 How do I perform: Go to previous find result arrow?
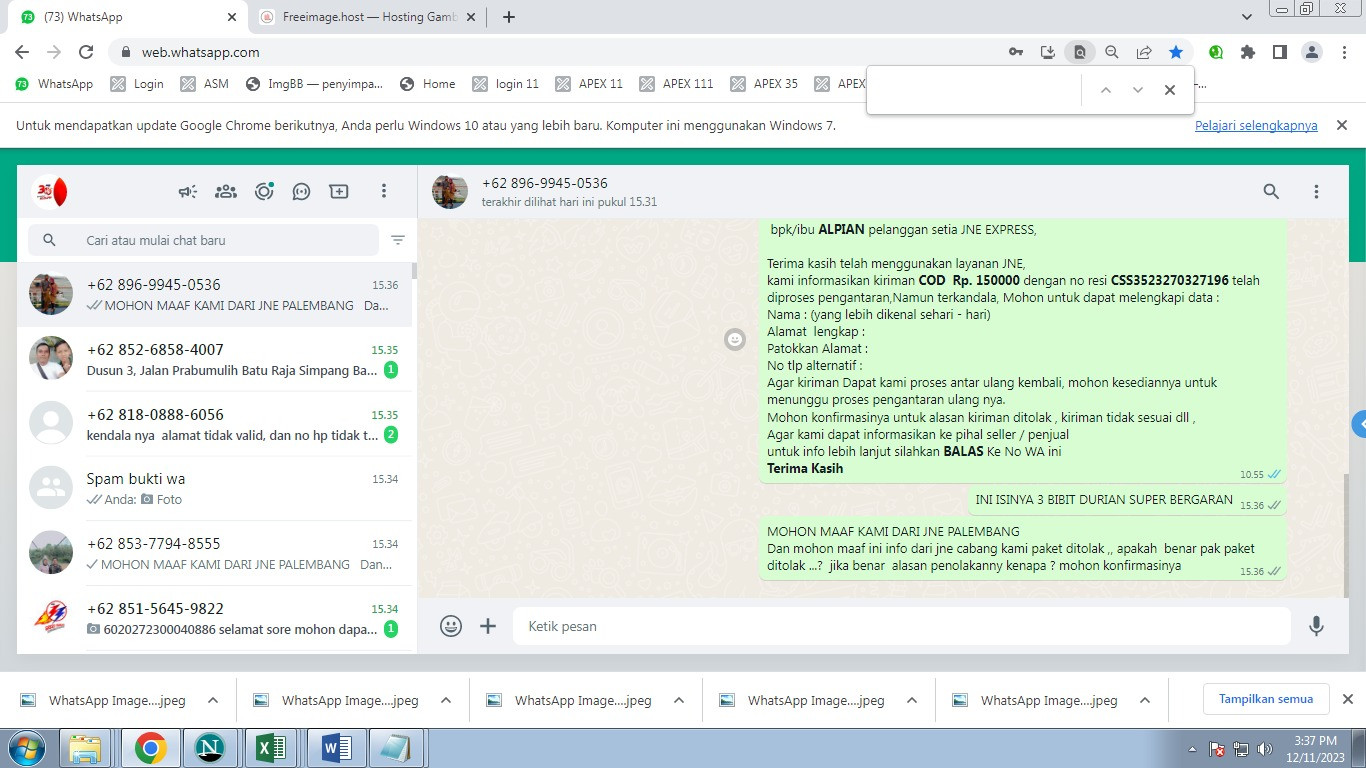coord(1105,90)
